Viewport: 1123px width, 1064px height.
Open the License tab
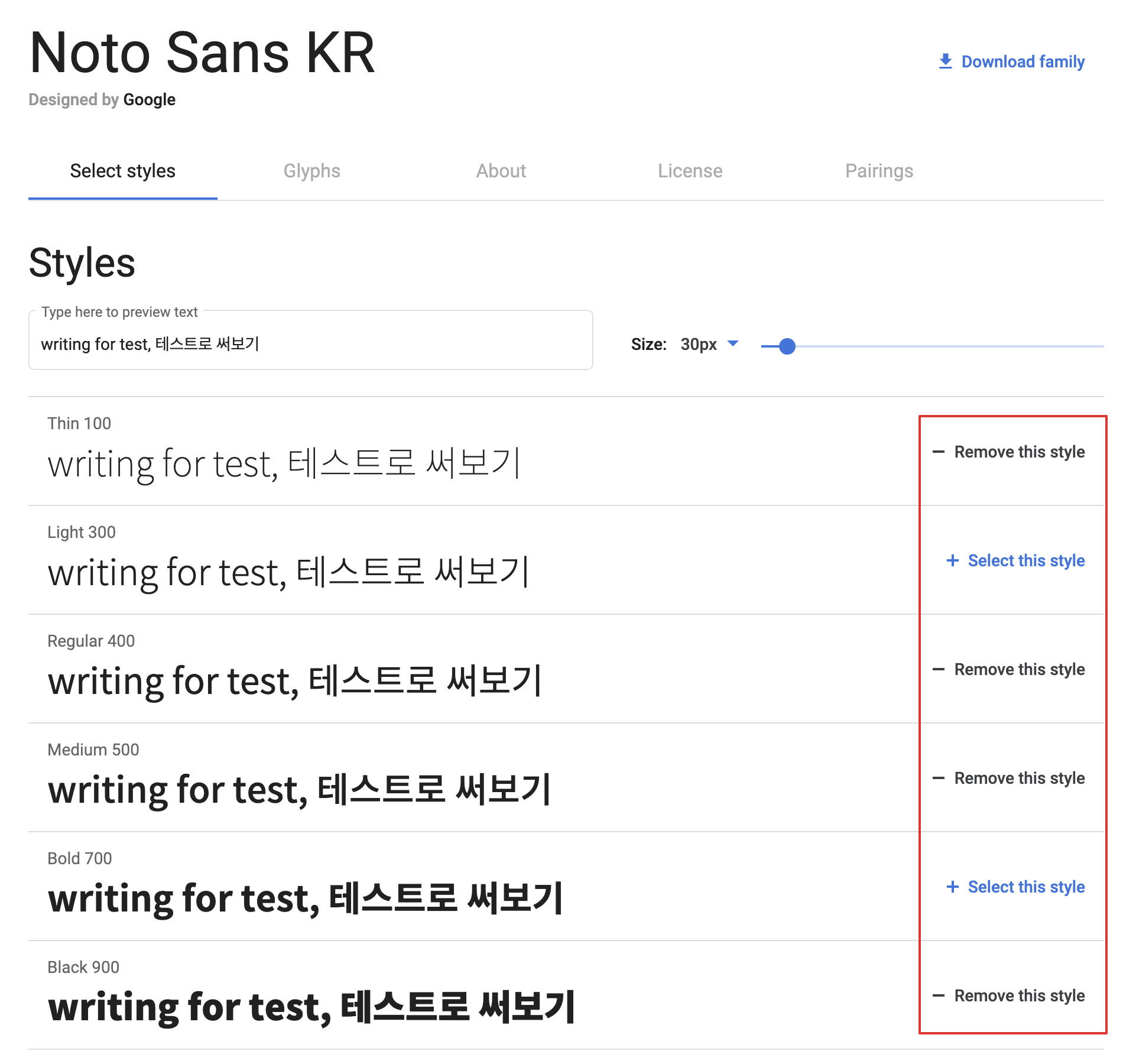point(690,171)
